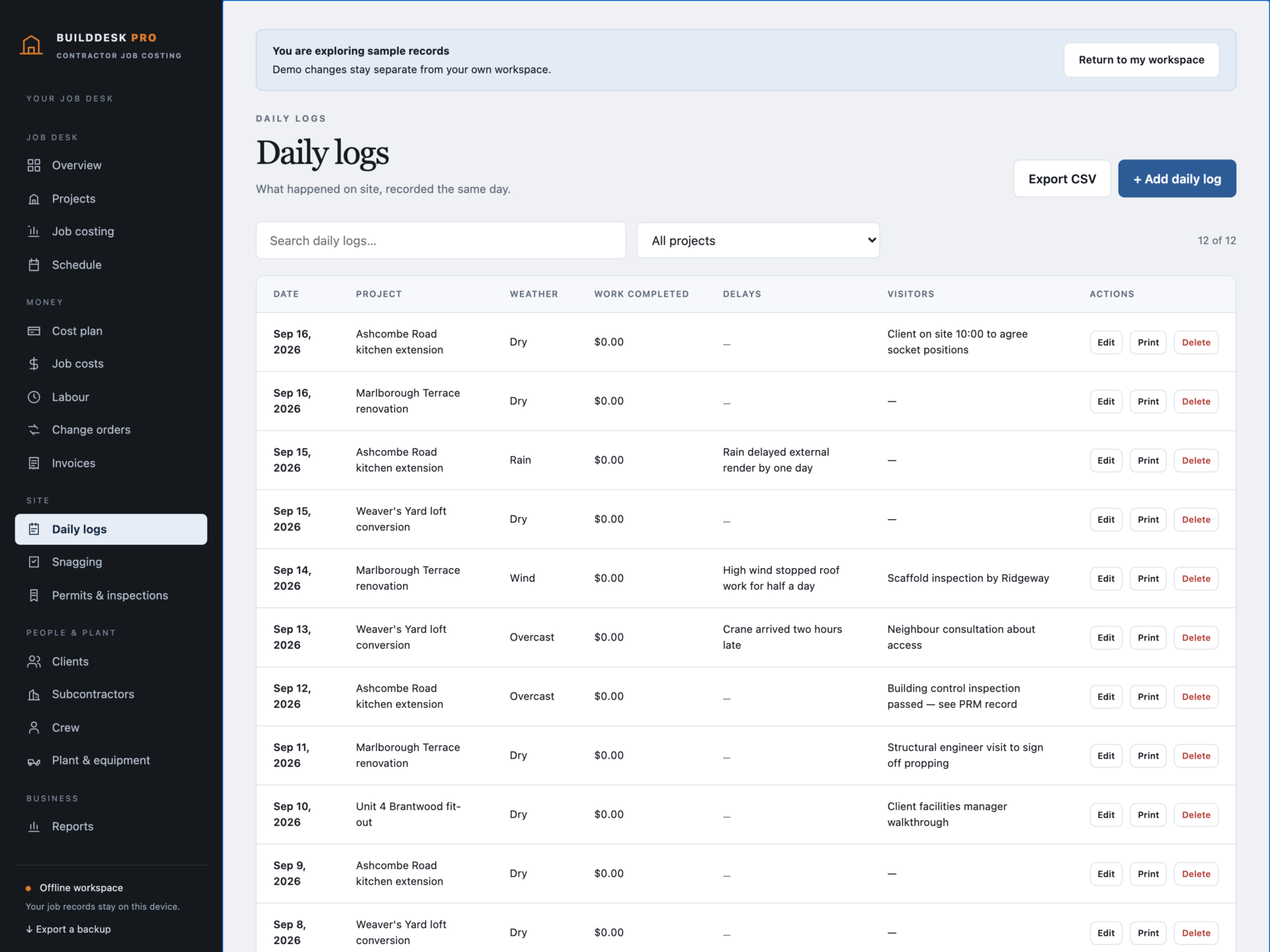
Task: Delete the Sep 13 crane delay log
Action: coord(1196,638)
